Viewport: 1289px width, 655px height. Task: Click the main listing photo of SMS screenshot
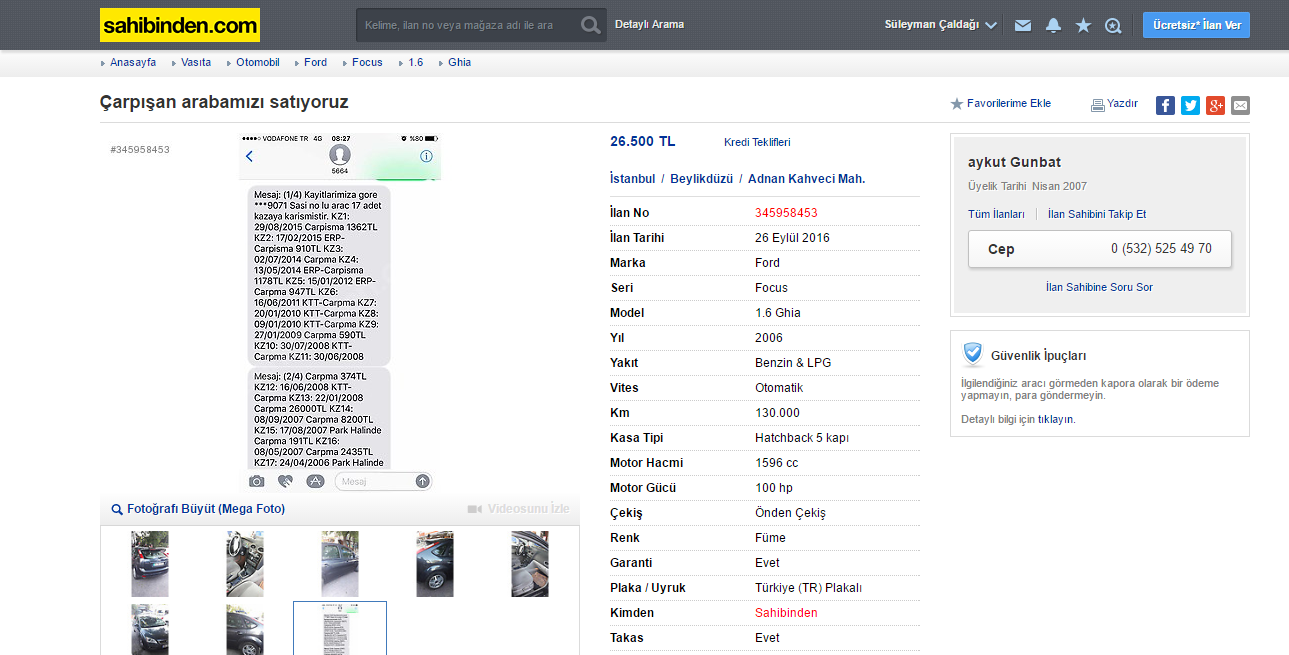click(340, 313)
